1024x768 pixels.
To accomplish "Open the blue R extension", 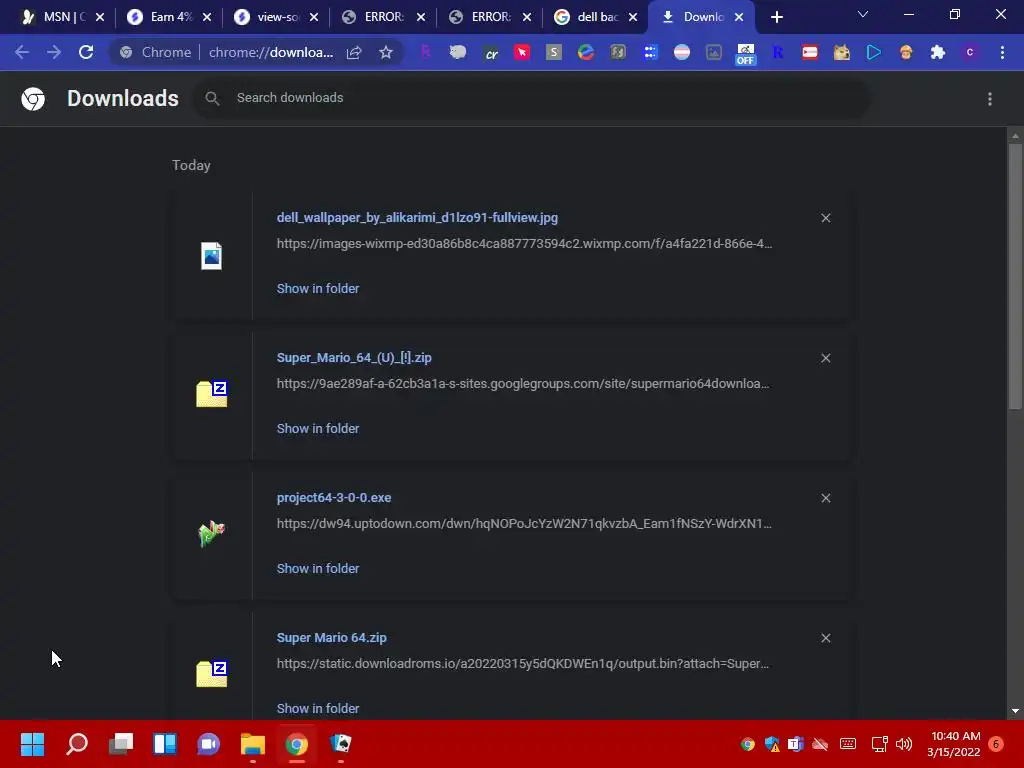I will (x=777, y=52).
